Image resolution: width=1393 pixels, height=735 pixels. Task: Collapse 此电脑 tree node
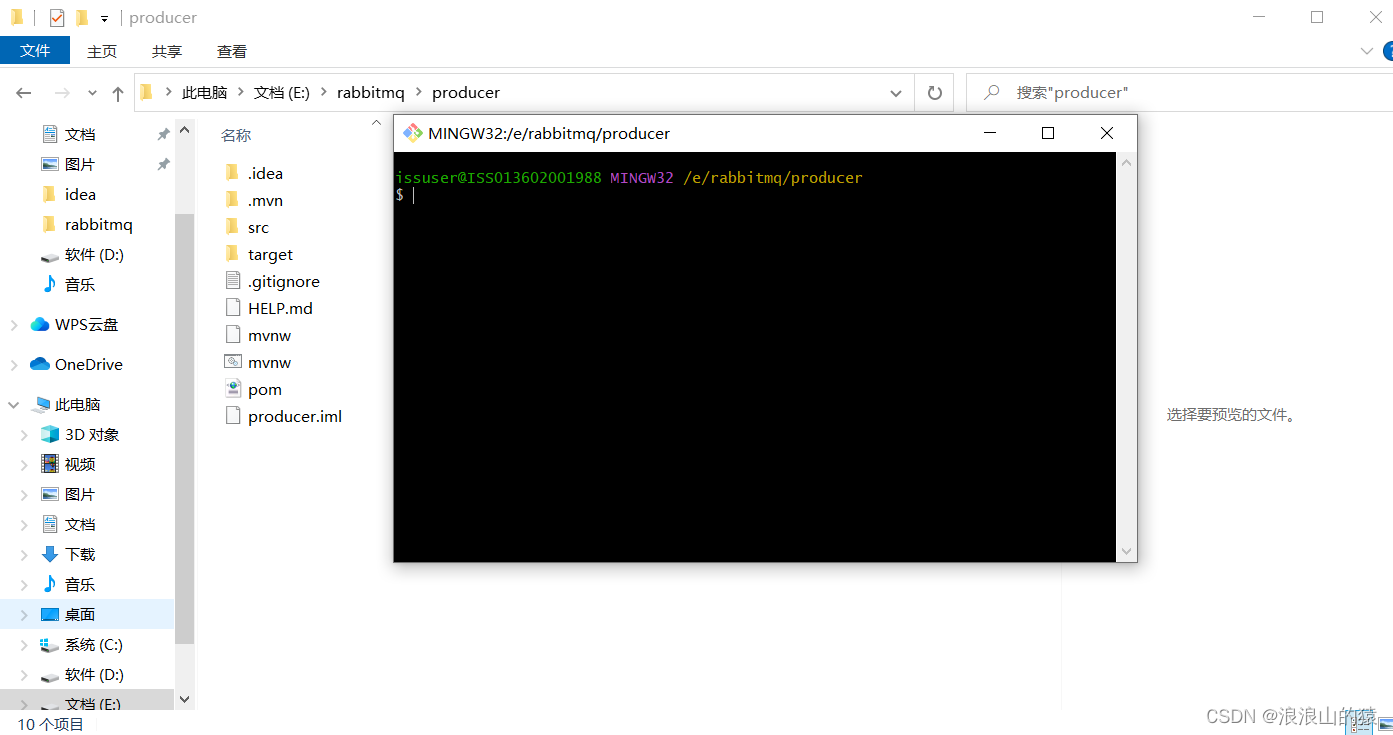[14, 405]
